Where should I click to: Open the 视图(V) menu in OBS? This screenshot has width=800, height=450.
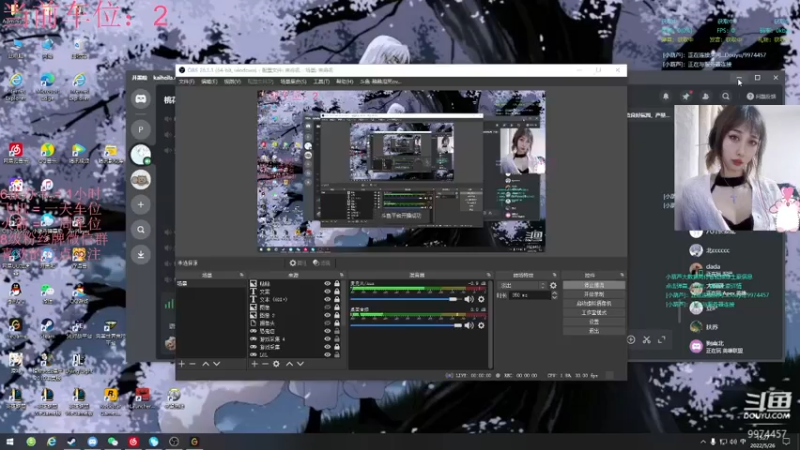pyautogui.click(x=232, y=82)
